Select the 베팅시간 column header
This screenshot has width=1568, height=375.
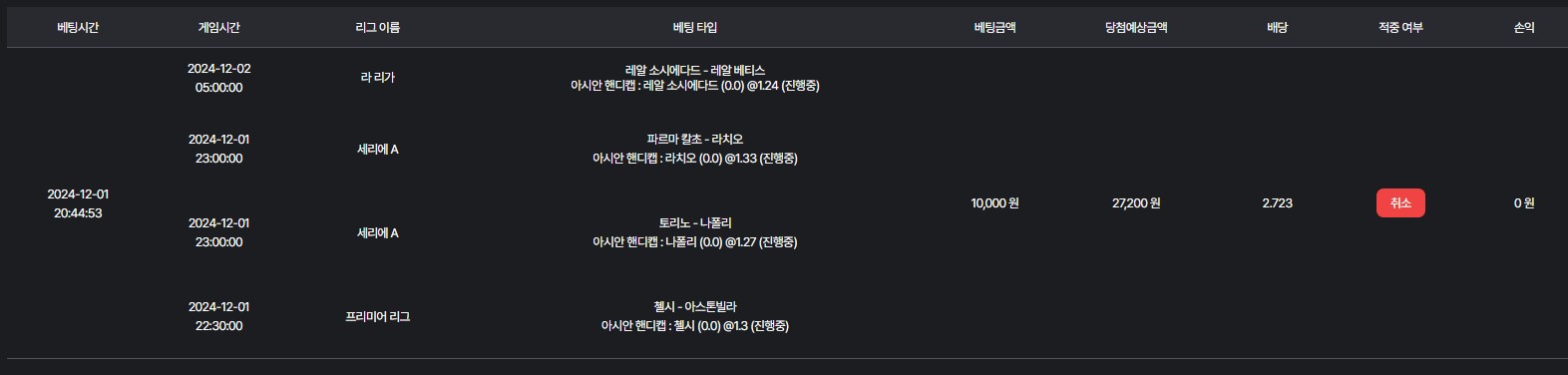[x=78, y=28]
